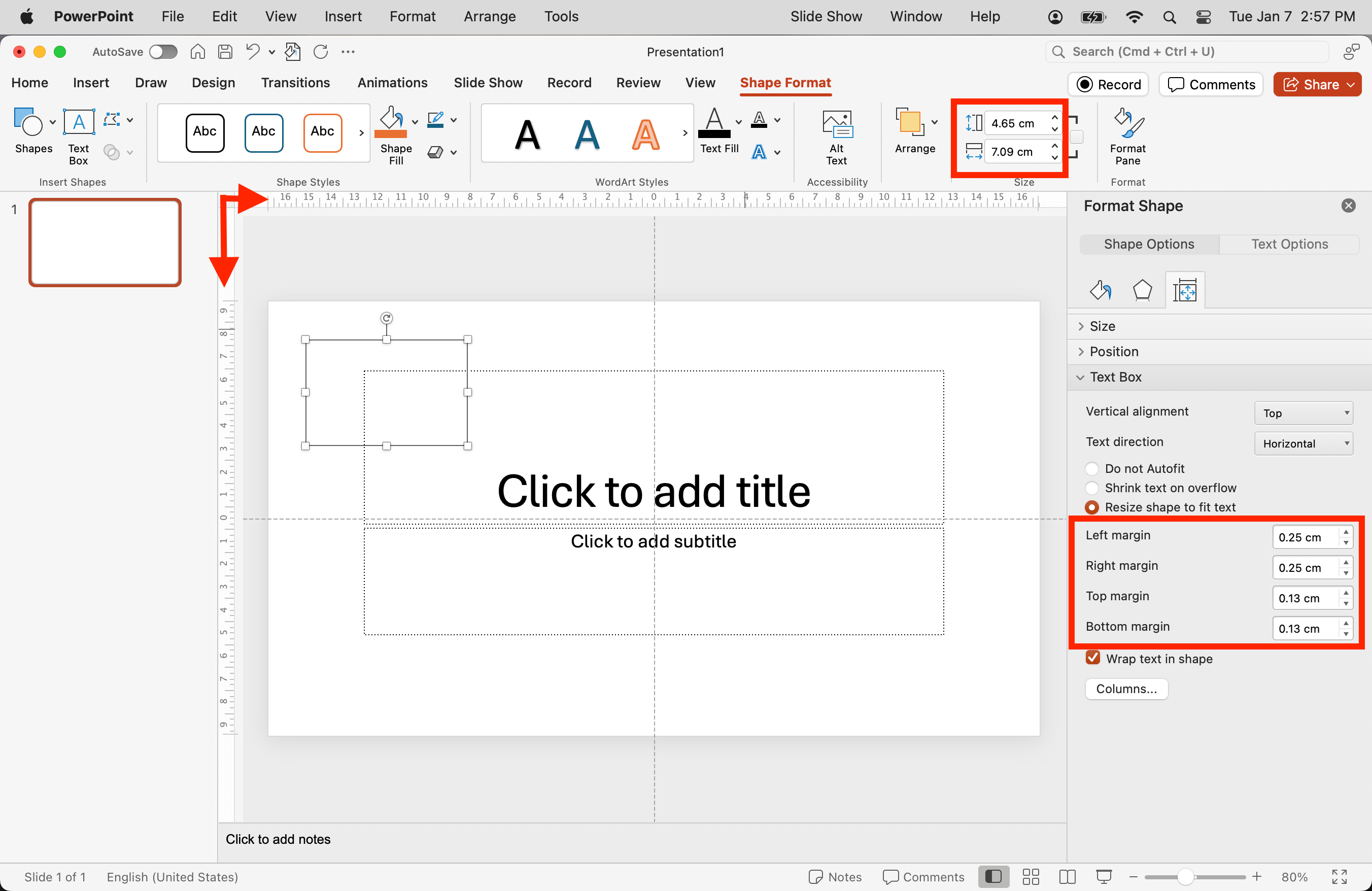Open the Arrange tool

click(x=915, y=131)
